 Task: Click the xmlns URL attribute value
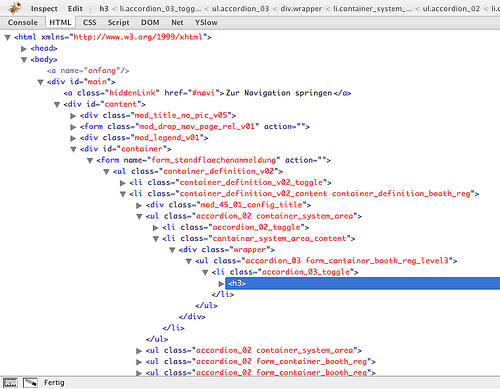point(138,37)
